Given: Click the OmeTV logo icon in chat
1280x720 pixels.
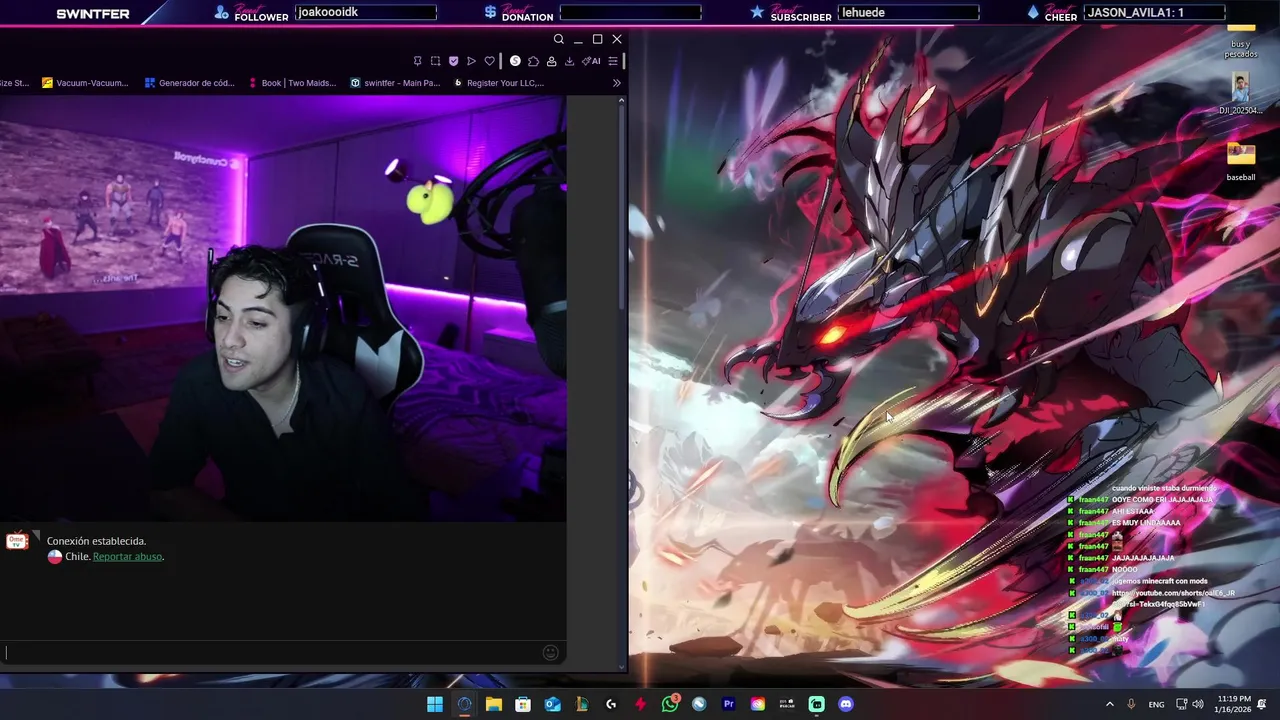Looking at the screenshot, I should 17,541.
